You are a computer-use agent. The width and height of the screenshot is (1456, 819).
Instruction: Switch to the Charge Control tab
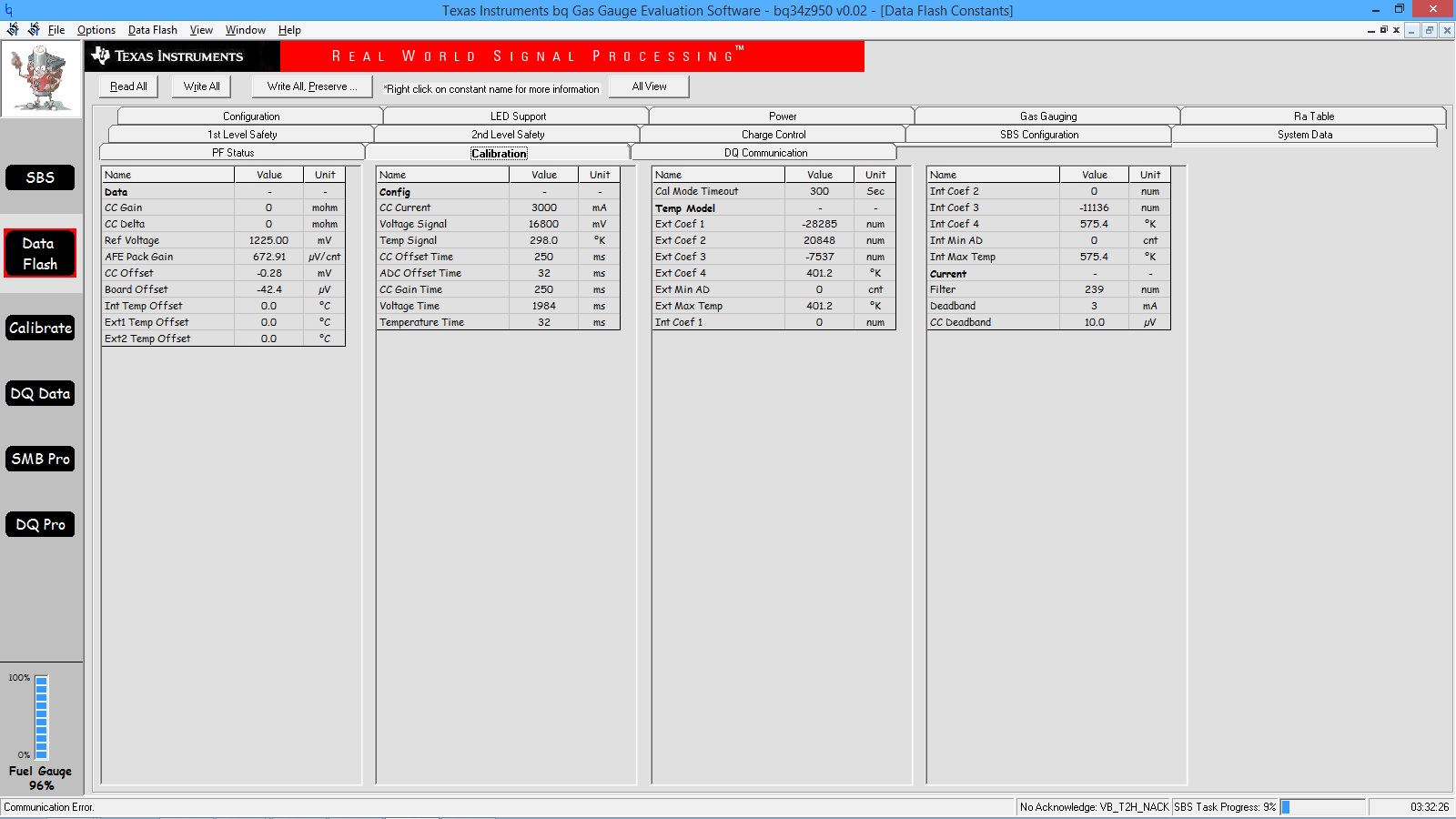coord(773,134)
